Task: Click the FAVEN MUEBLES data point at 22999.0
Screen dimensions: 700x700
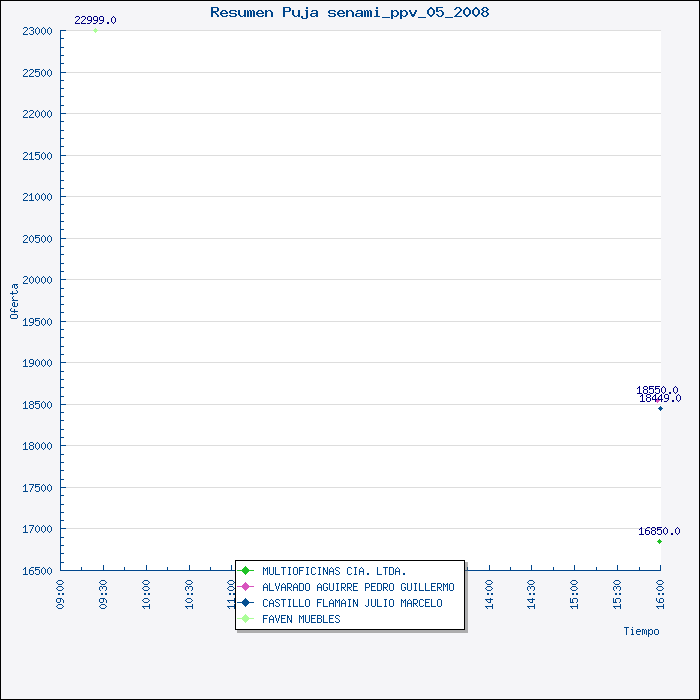Action: (x=96, y=30)
